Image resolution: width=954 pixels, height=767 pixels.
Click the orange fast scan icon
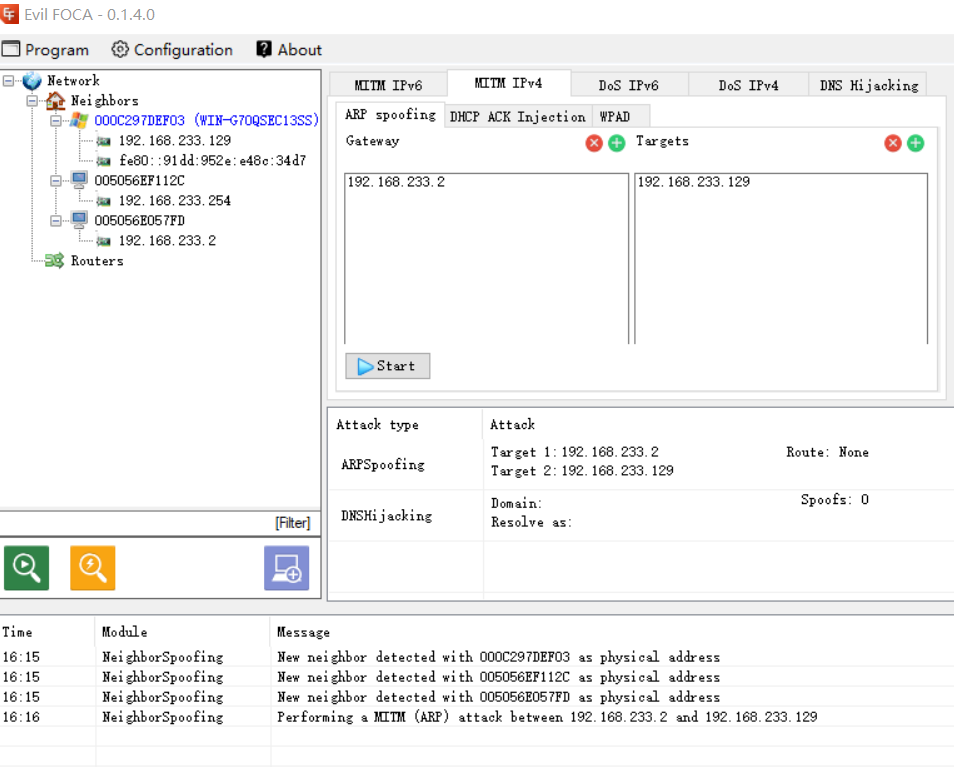coord(92,567)
